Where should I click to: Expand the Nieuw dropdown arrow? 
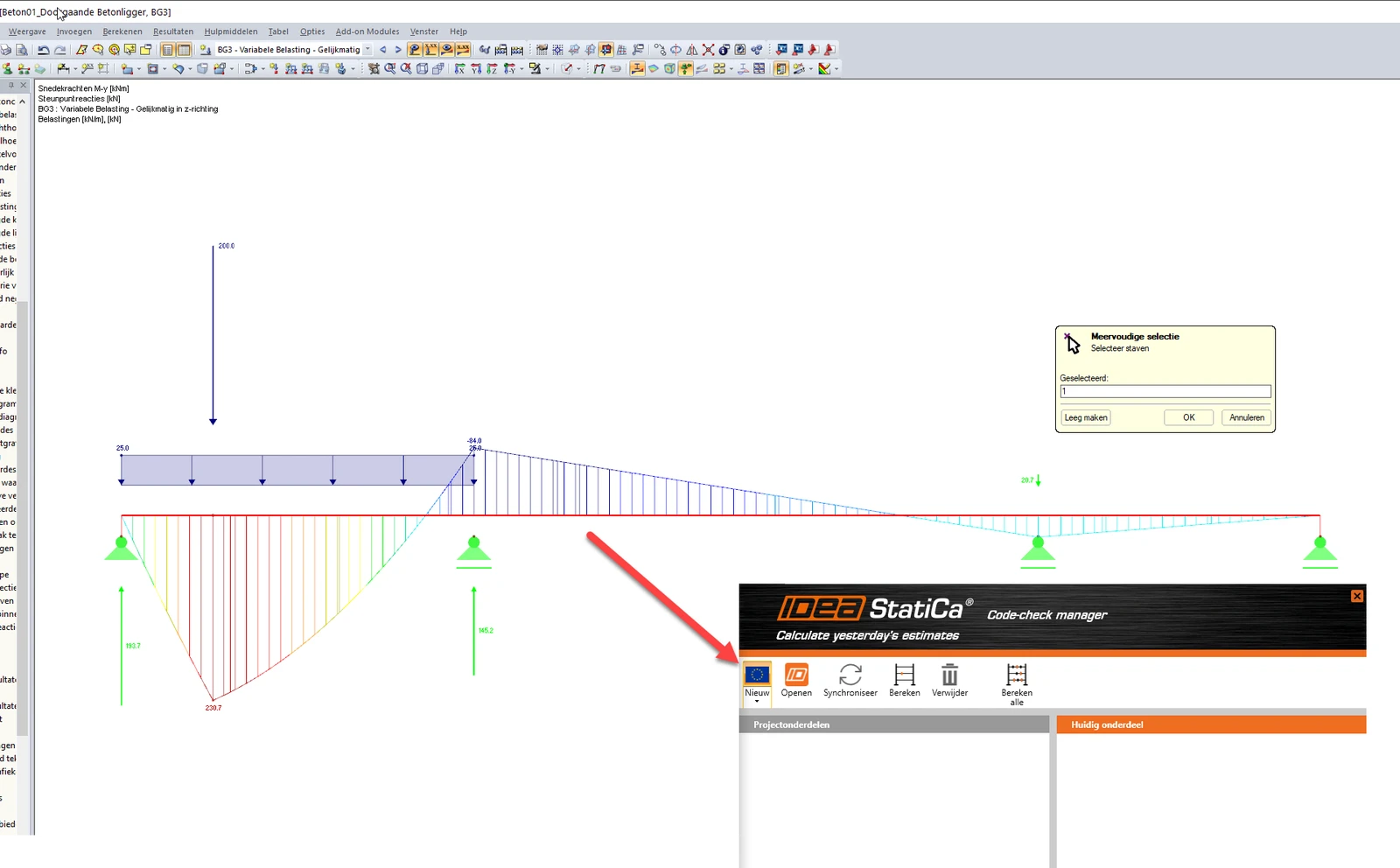pos(757,701)
